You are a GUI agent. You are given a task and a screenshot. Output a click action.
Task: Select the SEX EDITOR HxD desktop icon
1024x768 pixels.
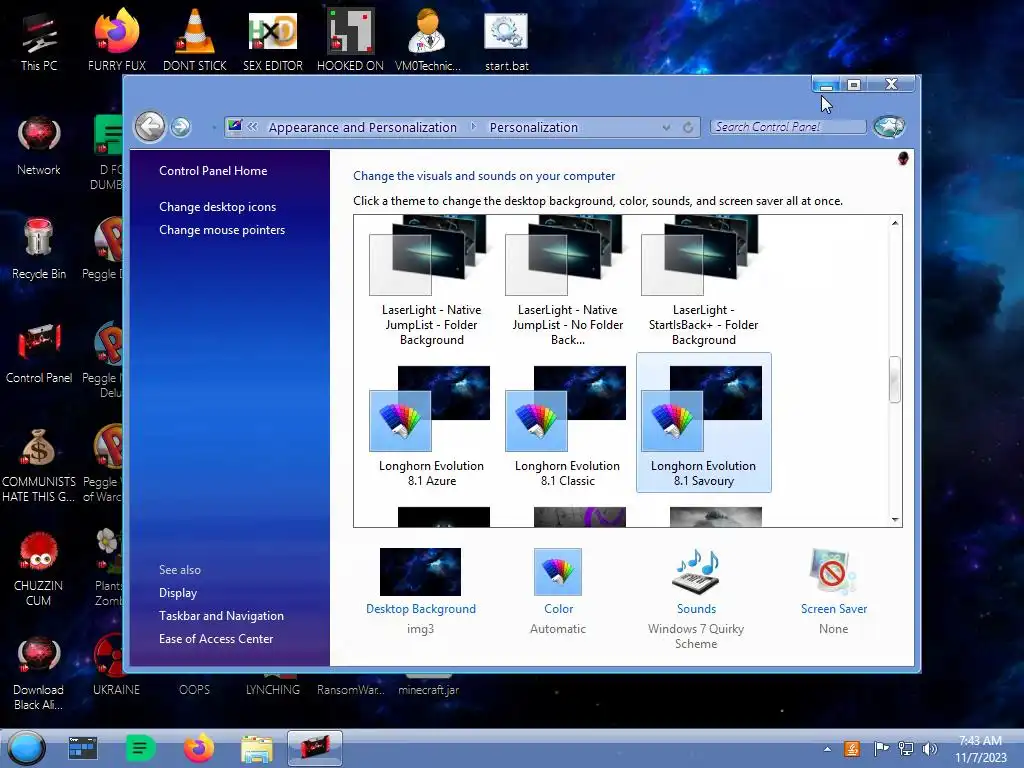tap(273, 40)
